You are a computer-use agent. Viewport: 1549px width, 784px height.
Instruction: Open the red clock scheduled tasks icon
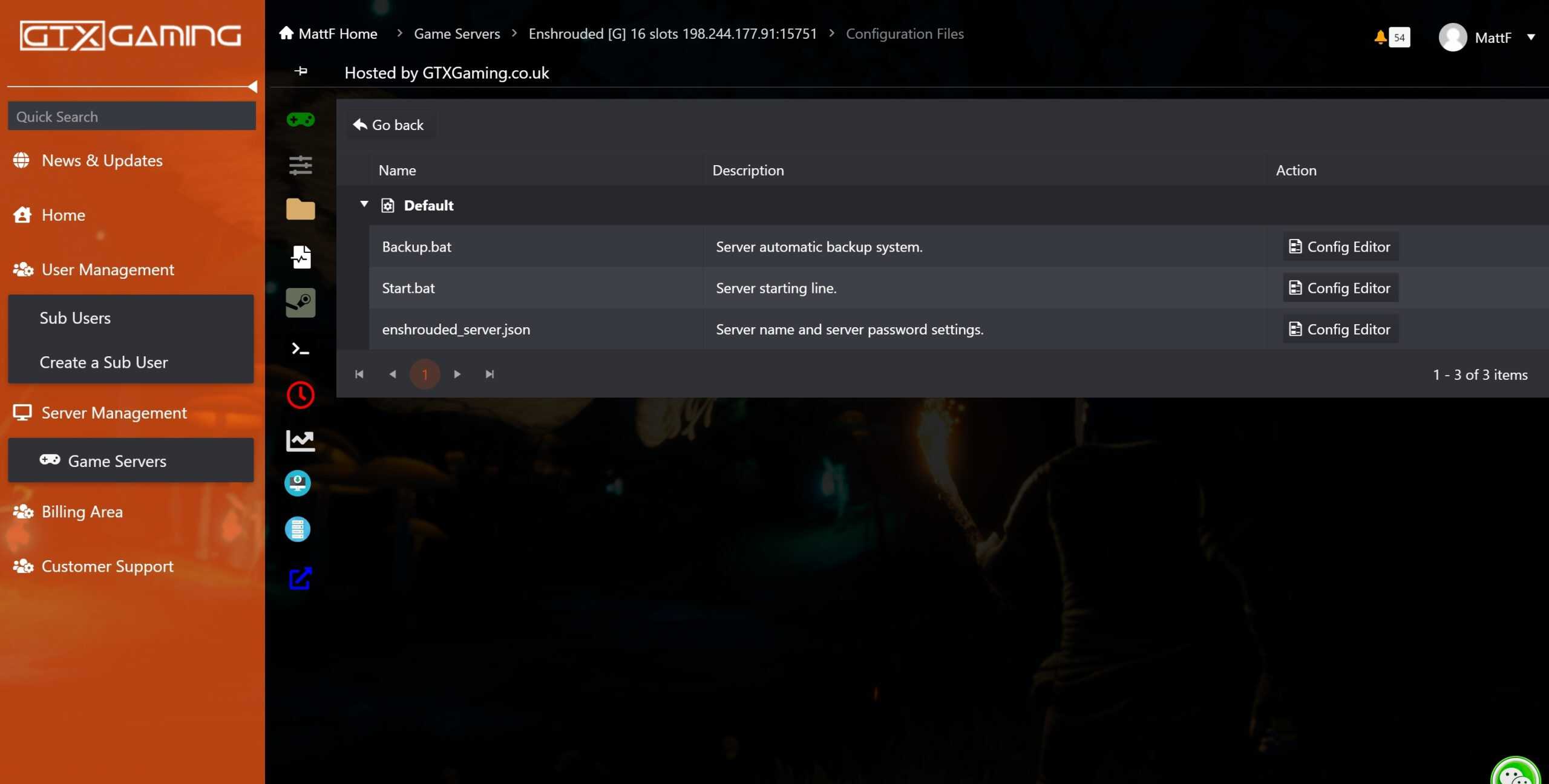pyautogui.click(x=301, y=394)
